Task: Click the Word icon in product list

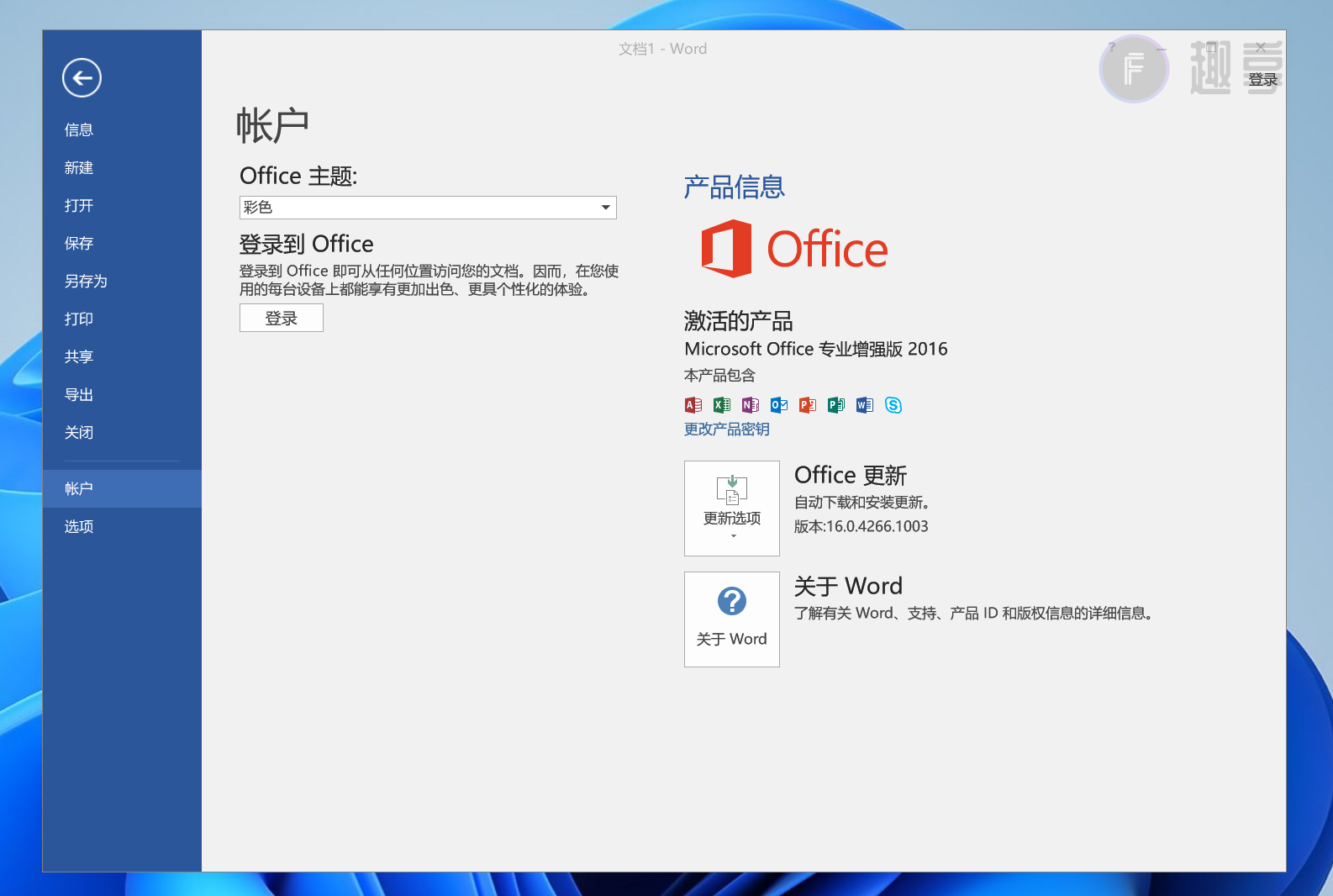Action: pos(865,405)
